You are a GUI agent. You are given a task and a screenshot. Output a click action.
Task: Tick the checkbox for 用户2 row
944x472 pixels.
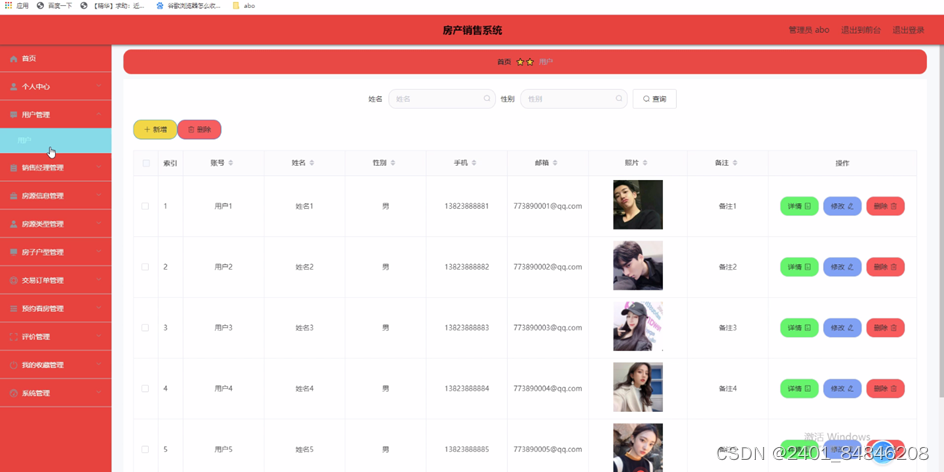145,267
